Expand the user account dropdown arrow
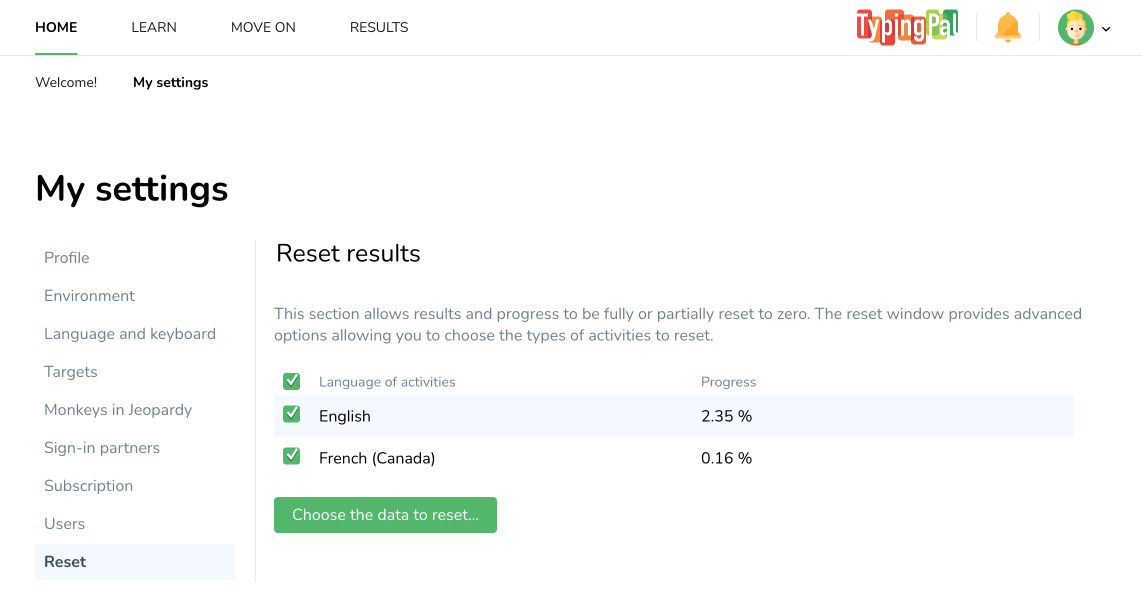This screenshot has height=613, width=1142. click(1106, 29)
